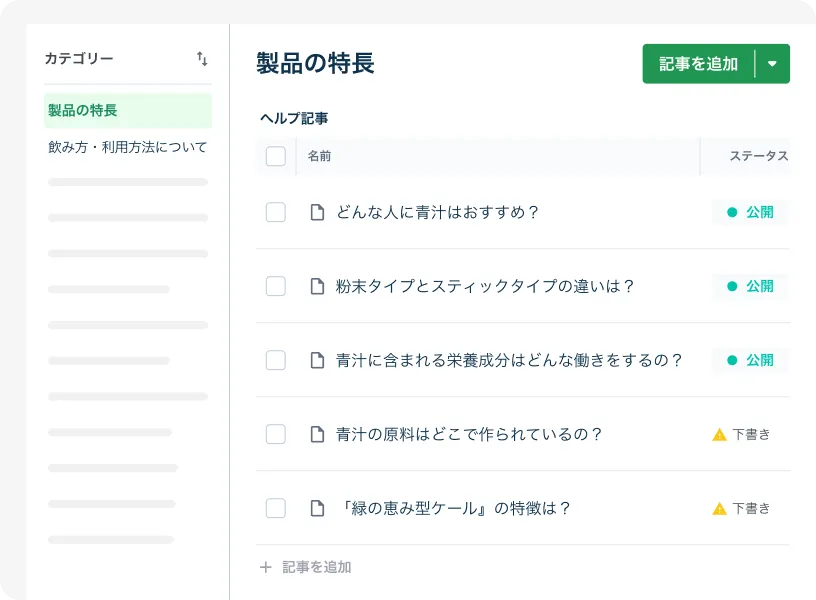The width and height of the screenshot is (816, 600).
Task: Click document icon beside 青汁の原料 article
Action: pyautogui.click(x=317, y=434)
